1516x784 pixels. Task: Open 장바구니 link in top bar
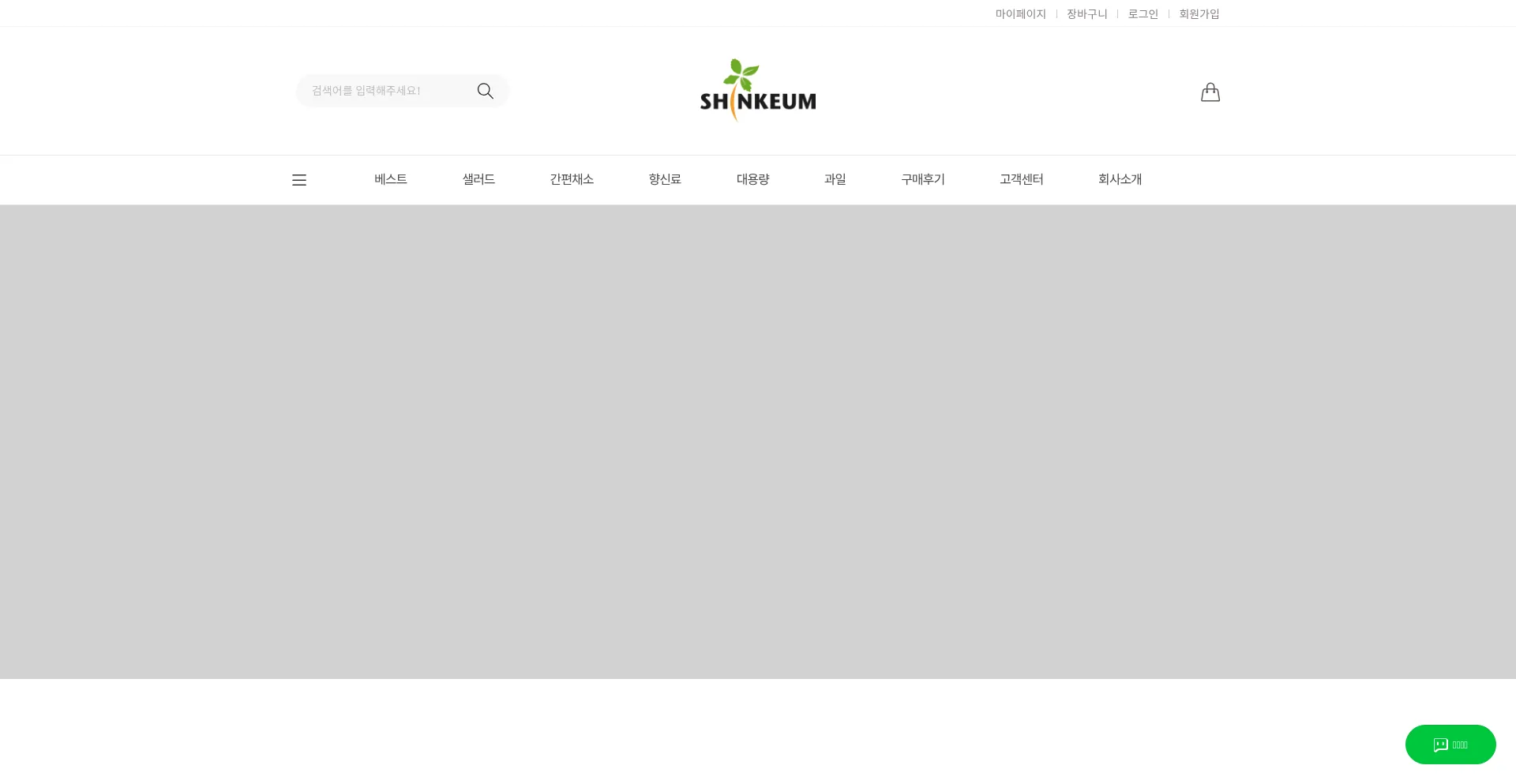pos(1086,14)
